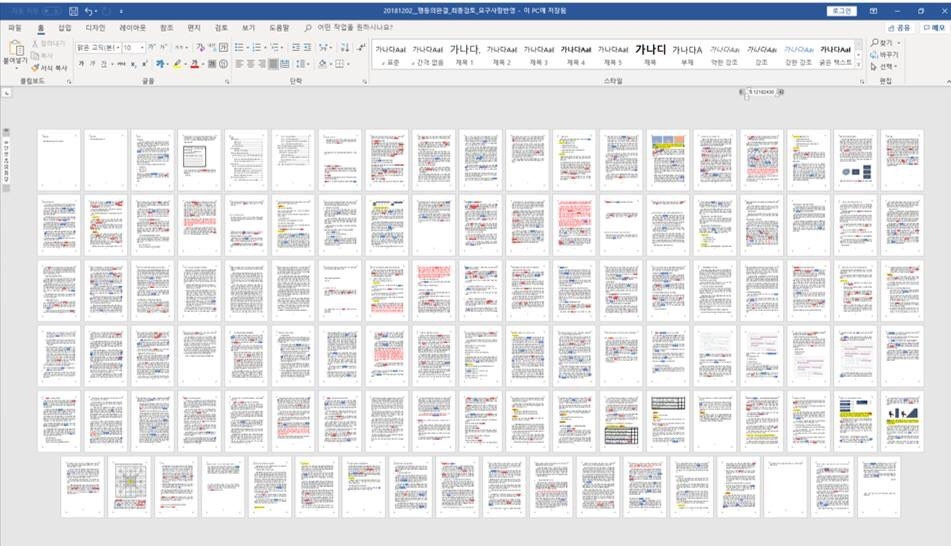Click the Login (로그인) button
The image size is (951, 546).
click(x=841, y=11)
